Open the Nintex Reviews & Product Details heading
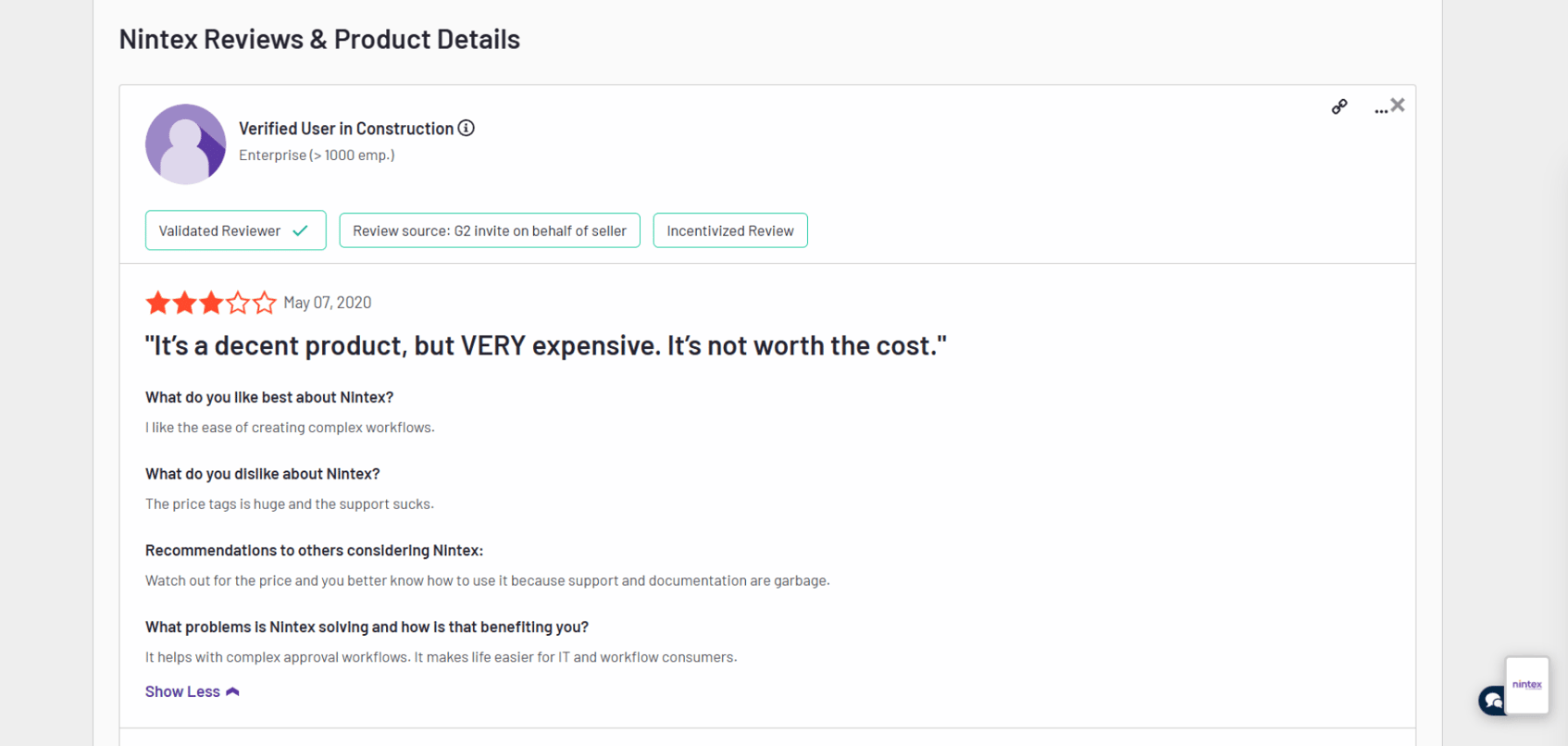The image size is (1568, 746). (x=319, y=39)
